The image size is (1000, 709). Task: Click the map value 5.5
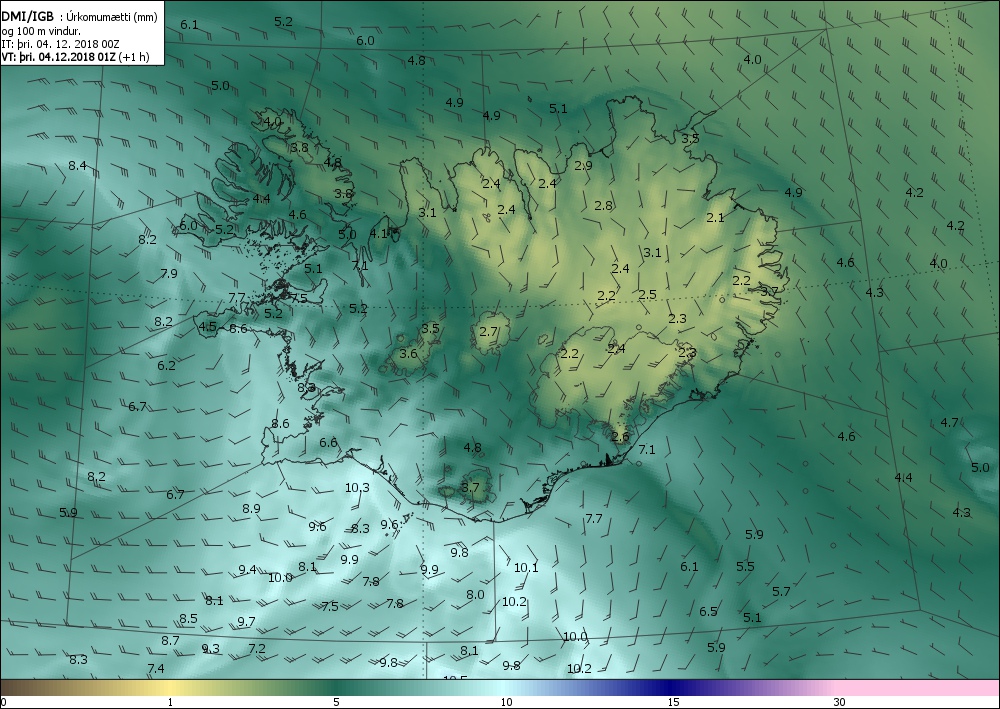pos(746,566)
